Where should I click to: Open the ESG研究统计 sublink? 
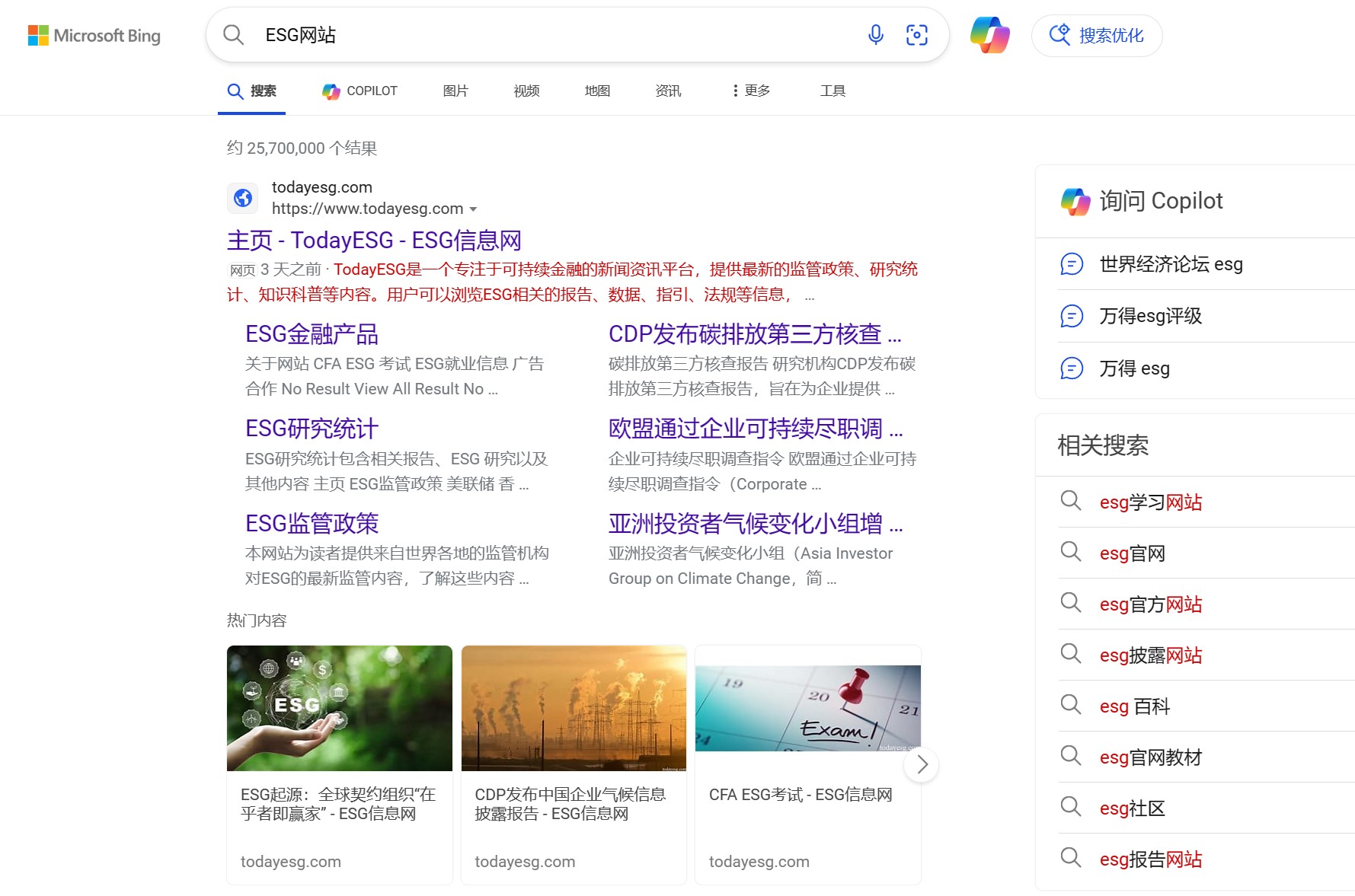coord(312,429)
